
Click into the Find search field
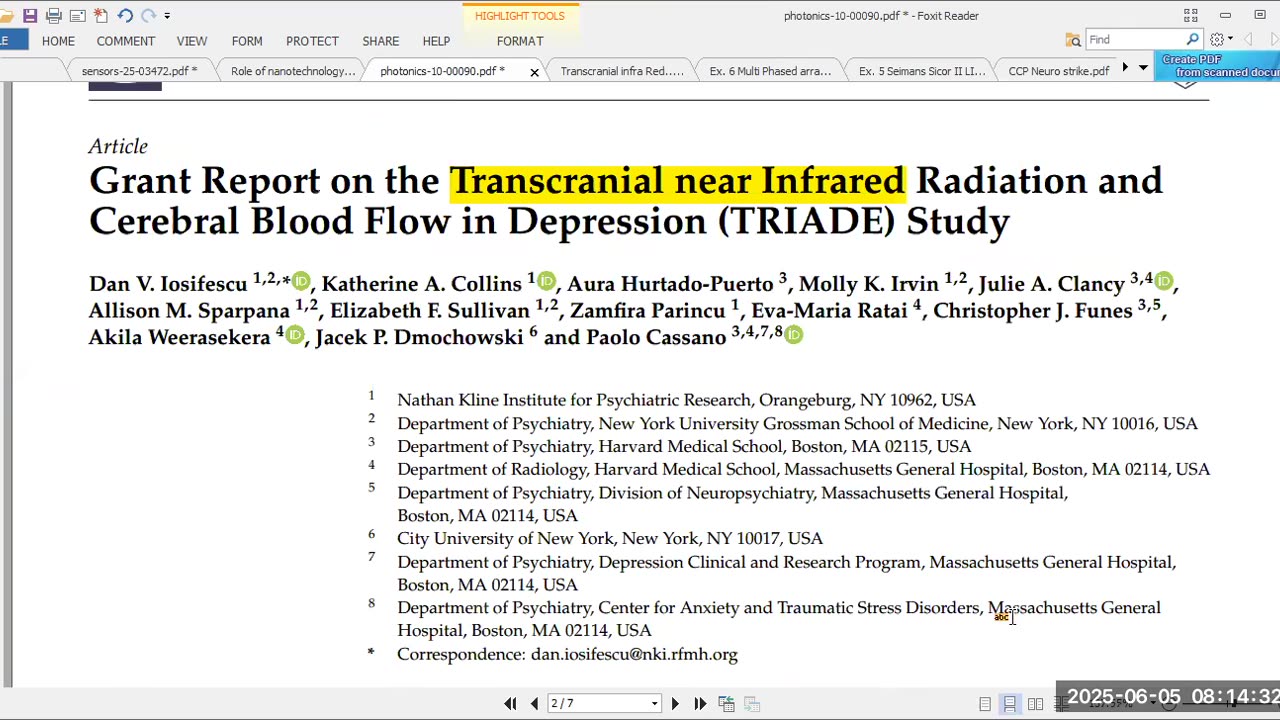click(x=1136, y=40)
